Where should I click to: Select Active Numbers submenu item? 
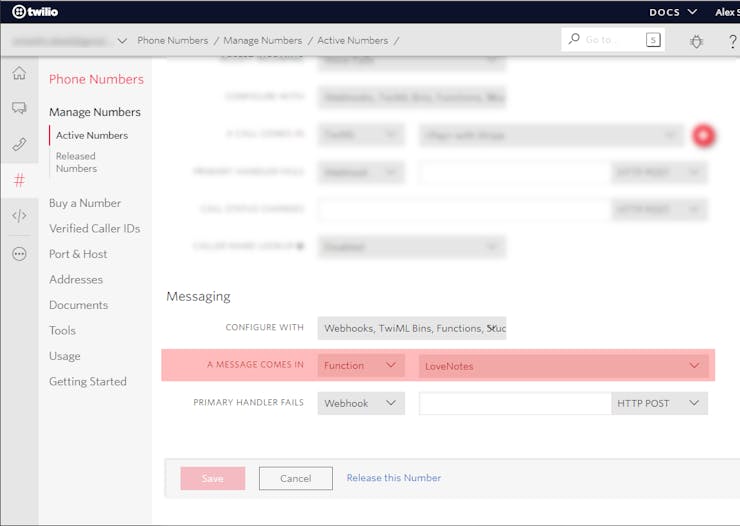(92, 135)
